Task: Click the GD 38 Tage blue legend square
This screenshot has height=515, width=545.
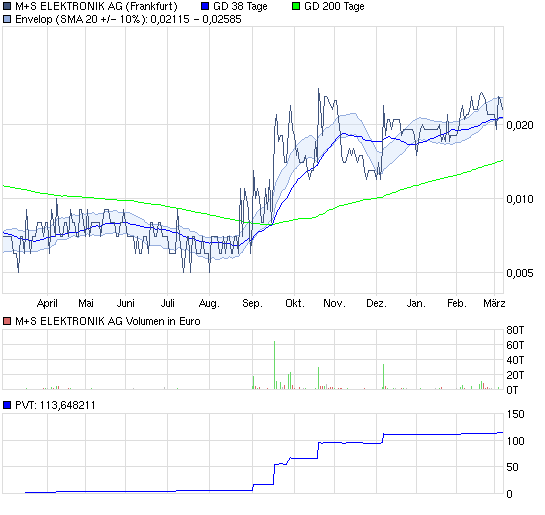Action: pyautogui.click(x=205, y=6)
